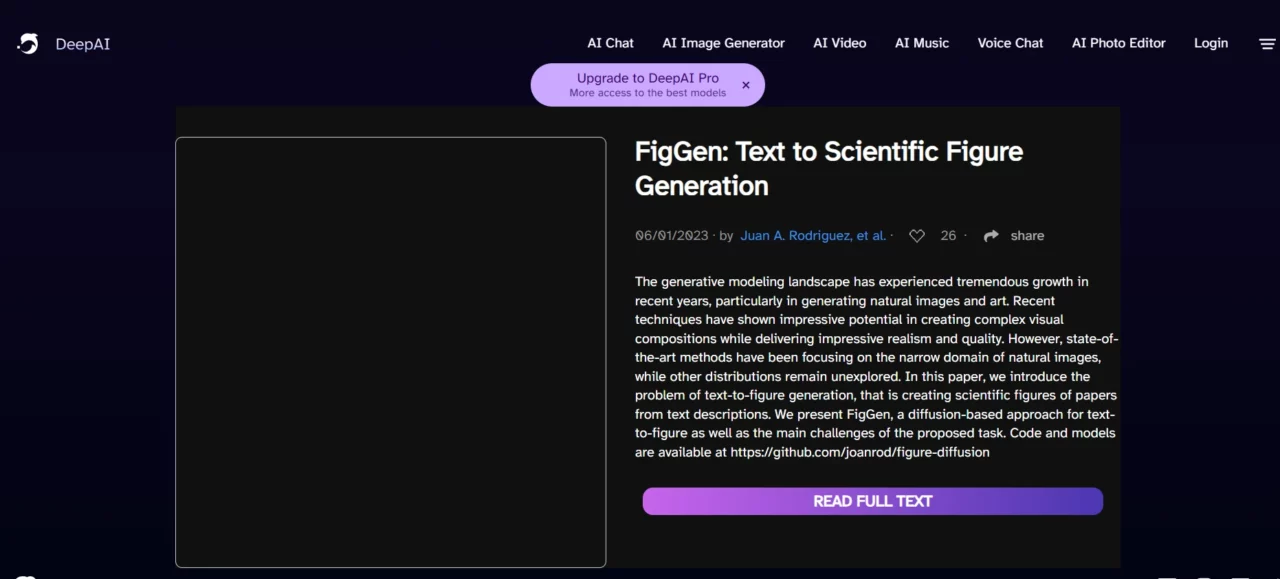This screenshot has width=1280, height=579.
Task: Click the READ FULL TEXT button
Action: [872, 501]
